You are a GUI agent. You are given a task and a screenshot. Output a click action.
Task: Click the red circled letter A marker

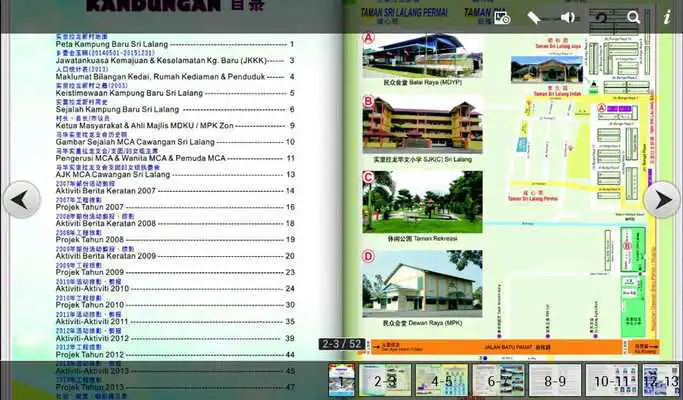pos(369,38)
